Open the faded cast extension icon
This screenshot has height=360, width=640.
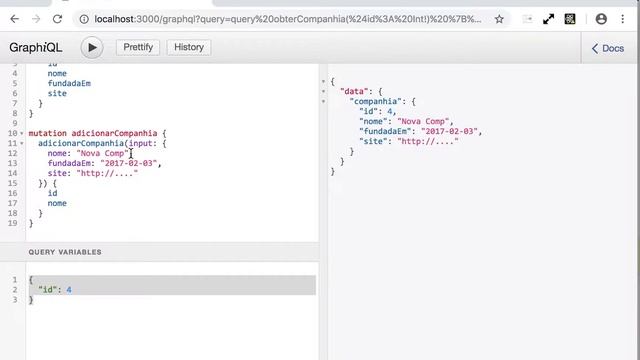coord(527,19)
